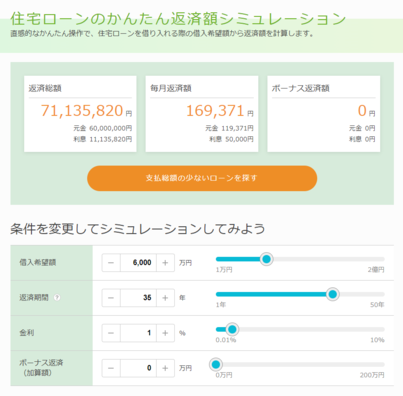This screenshot has height=396, width=403.
Task: Open the help icon beside 返済期間
Action: coord(57,298)
